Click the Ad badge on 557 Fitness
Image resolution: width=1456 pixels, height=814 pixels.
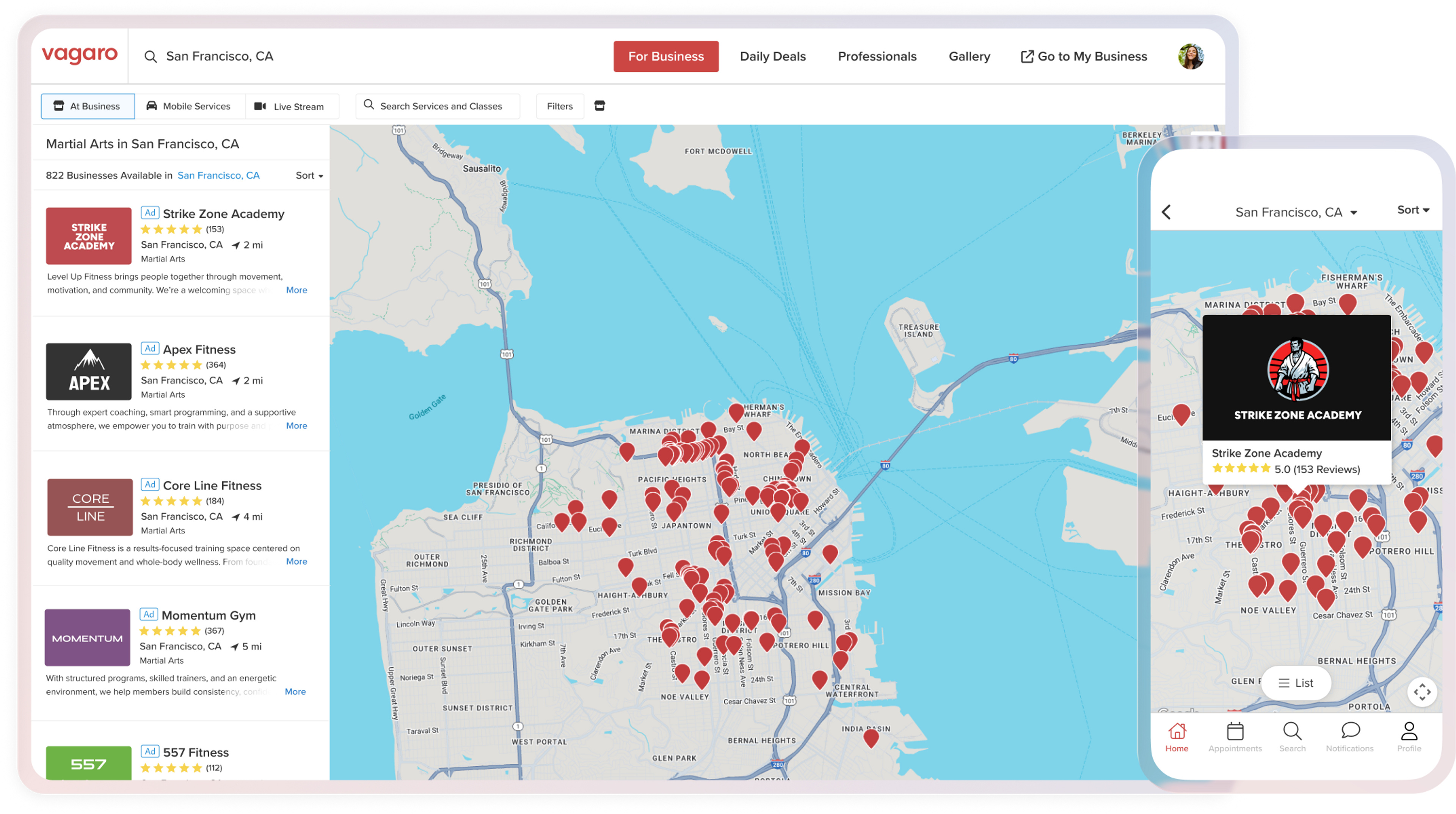[150, 751]
